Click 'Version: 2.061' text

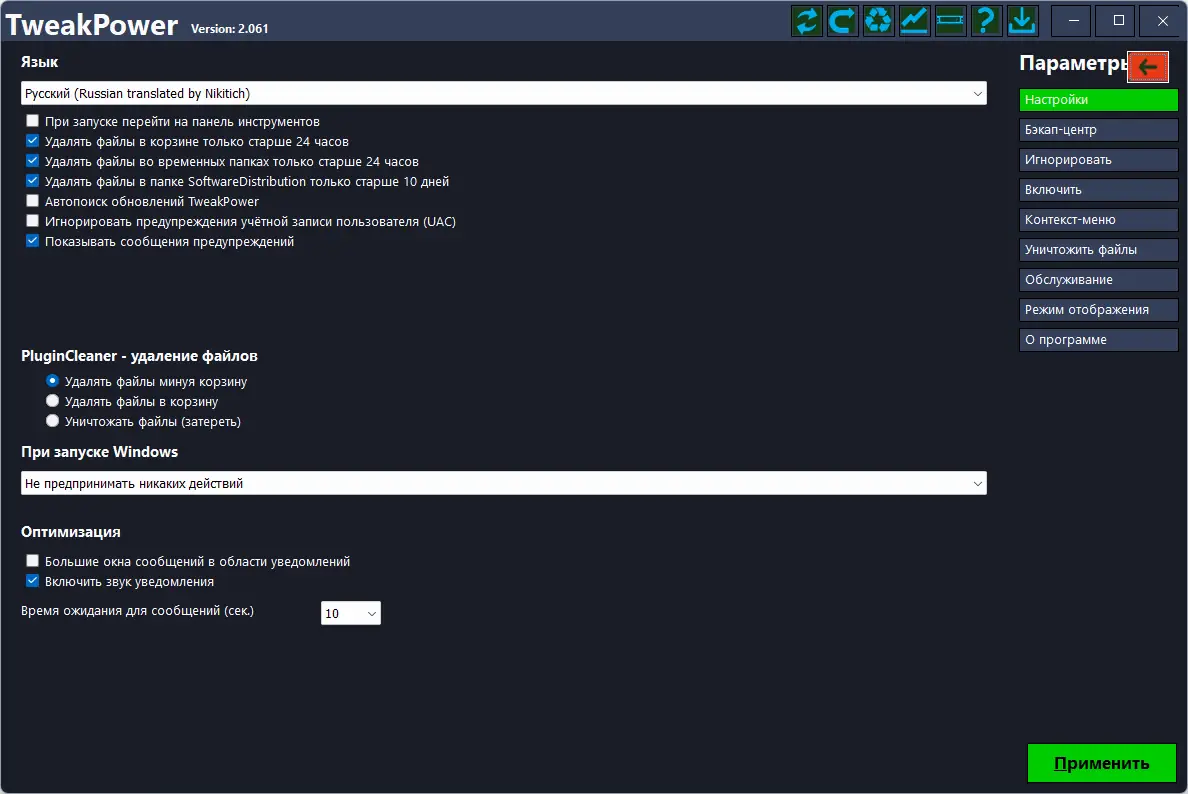coord(230,29)
